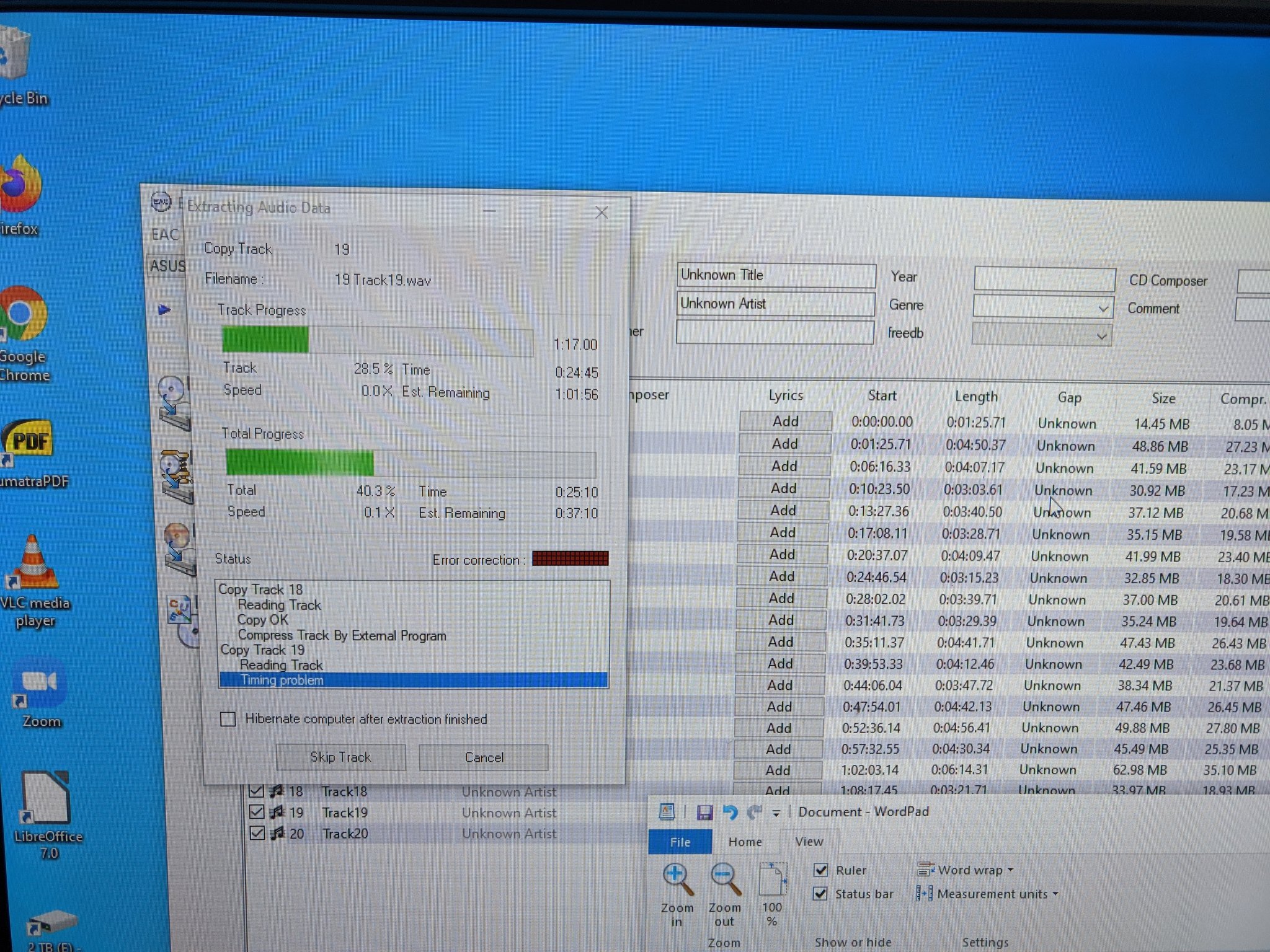Viewport: 1270px width, 952px height.
Task: Click the Lyrics column header
Action: pos(786,395)
